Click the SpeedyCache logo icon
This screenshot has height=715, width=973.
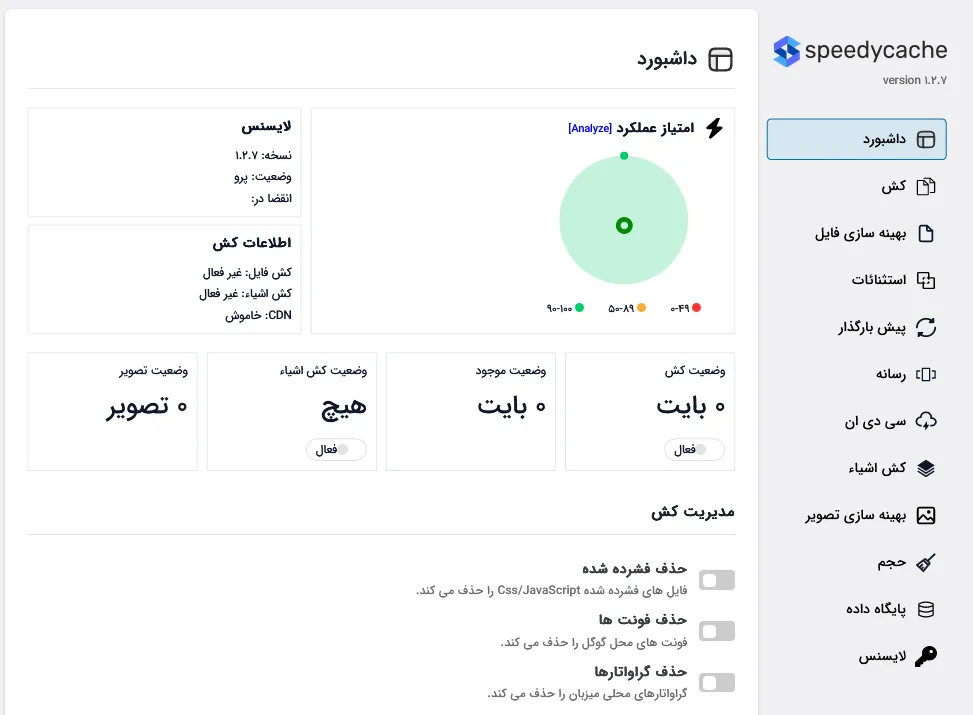point(786,51)
